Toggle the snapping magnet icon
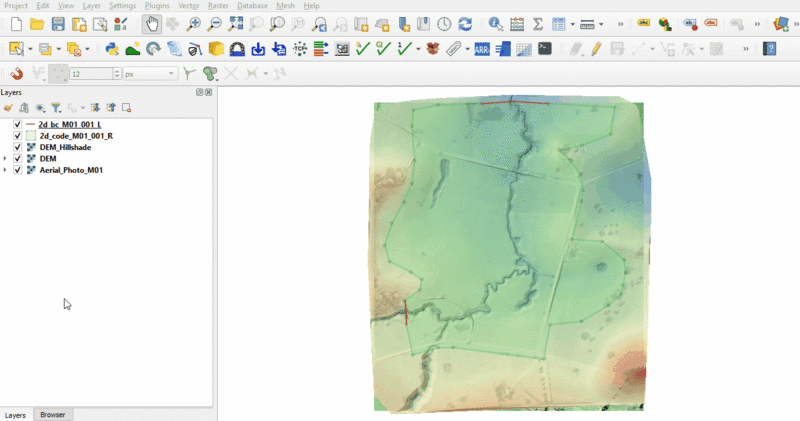Viewport: 800px width, 421px height. [16, 73]
